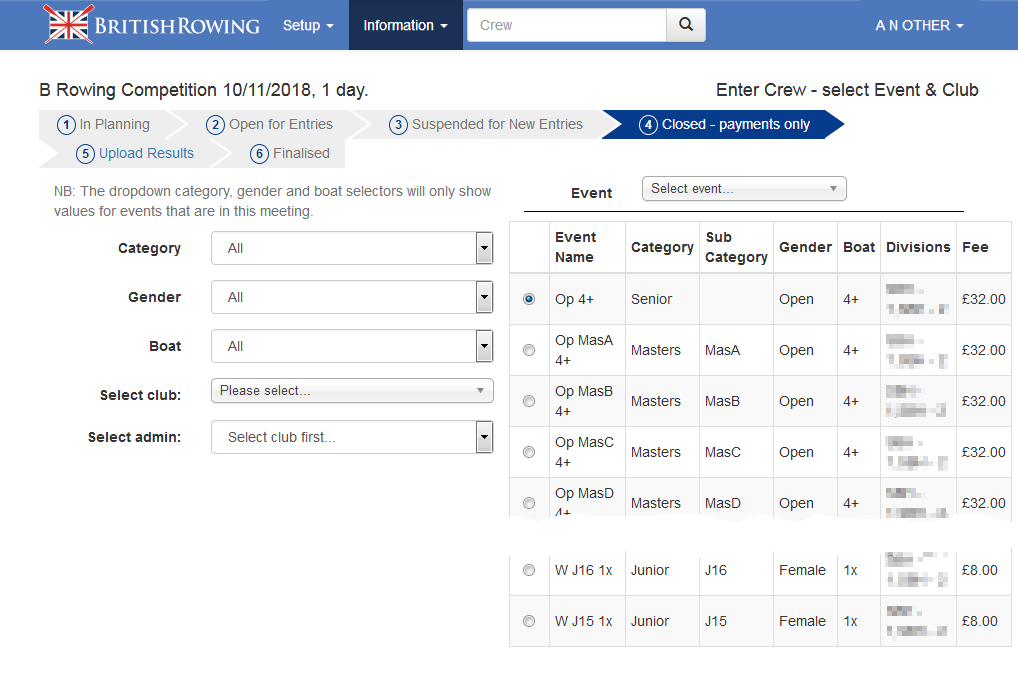Click the Finalised step

coord(290,153)
